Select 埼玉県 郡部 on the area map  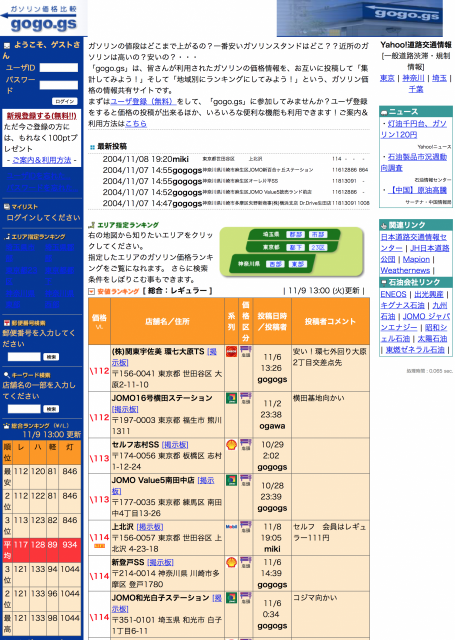pos(295,235)
